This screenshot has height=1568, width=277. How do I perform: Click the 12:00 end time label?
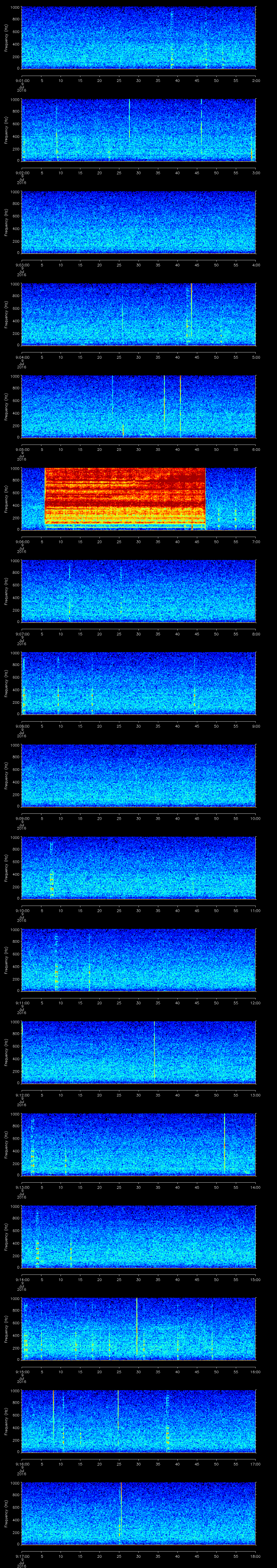255,1003
